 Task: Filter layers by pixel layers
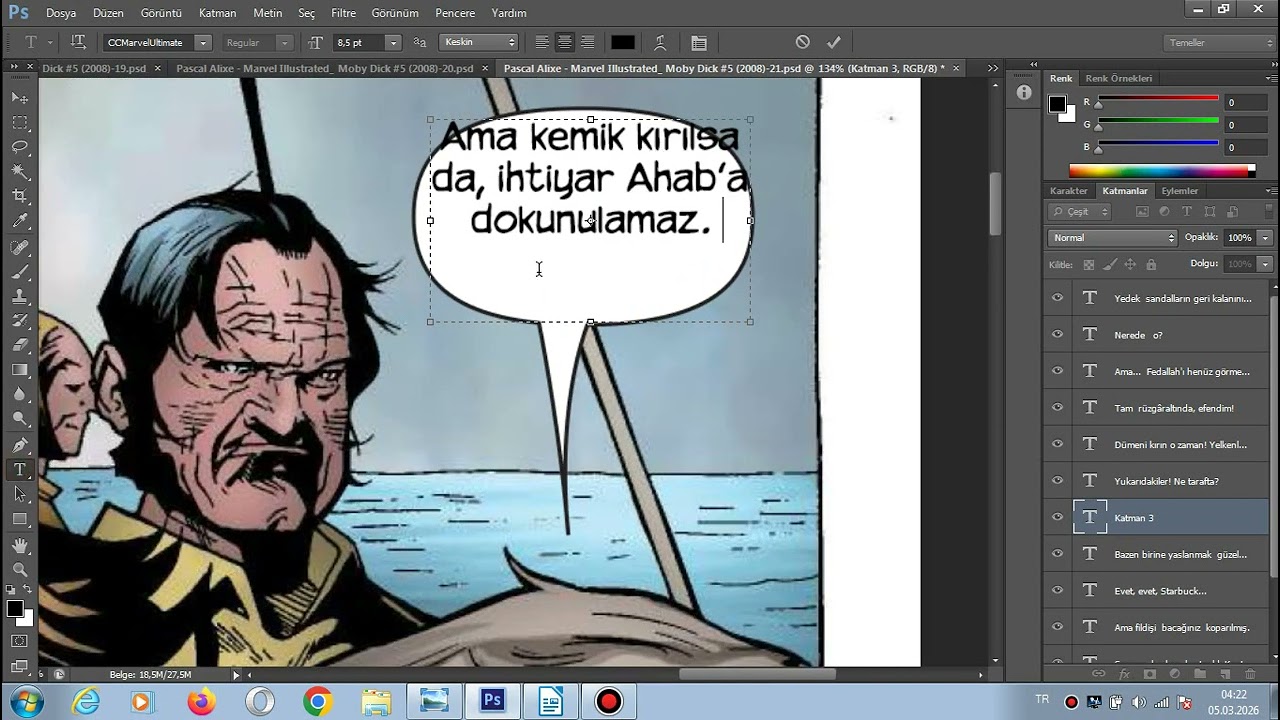point(1142,212)
